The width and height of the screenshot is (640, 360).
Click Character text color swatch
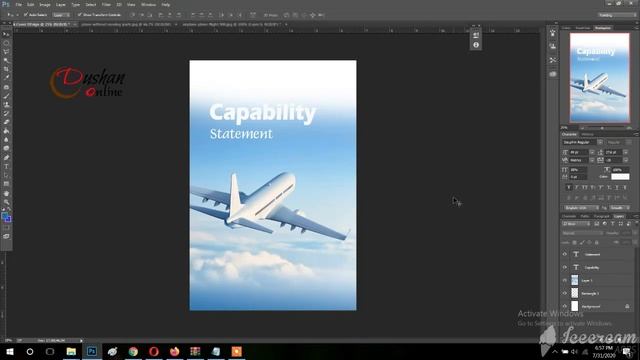620,176
